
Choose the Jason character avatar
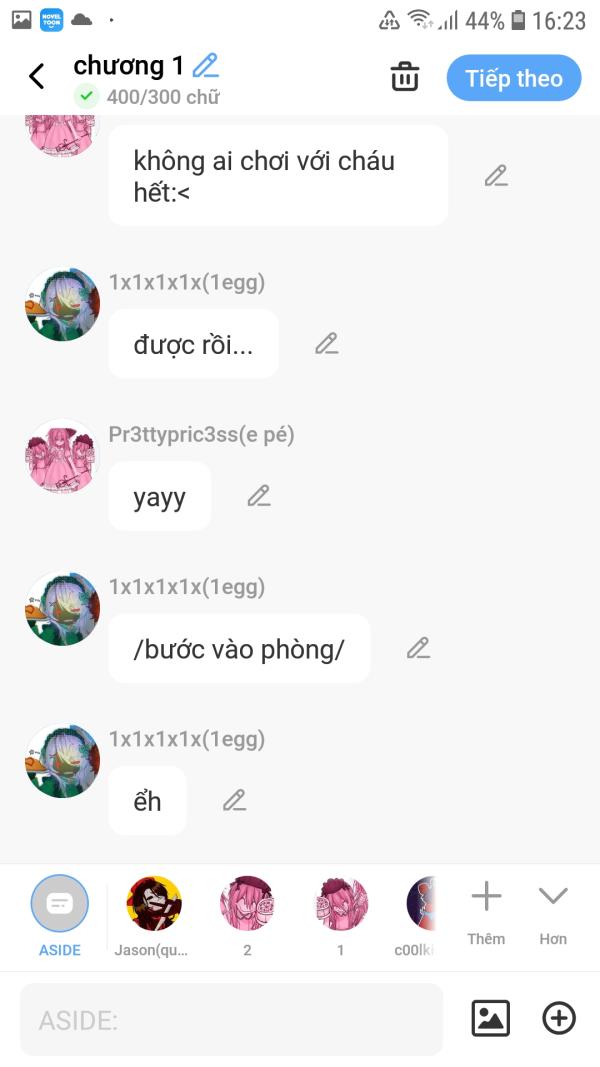click(x=154, y=915)
